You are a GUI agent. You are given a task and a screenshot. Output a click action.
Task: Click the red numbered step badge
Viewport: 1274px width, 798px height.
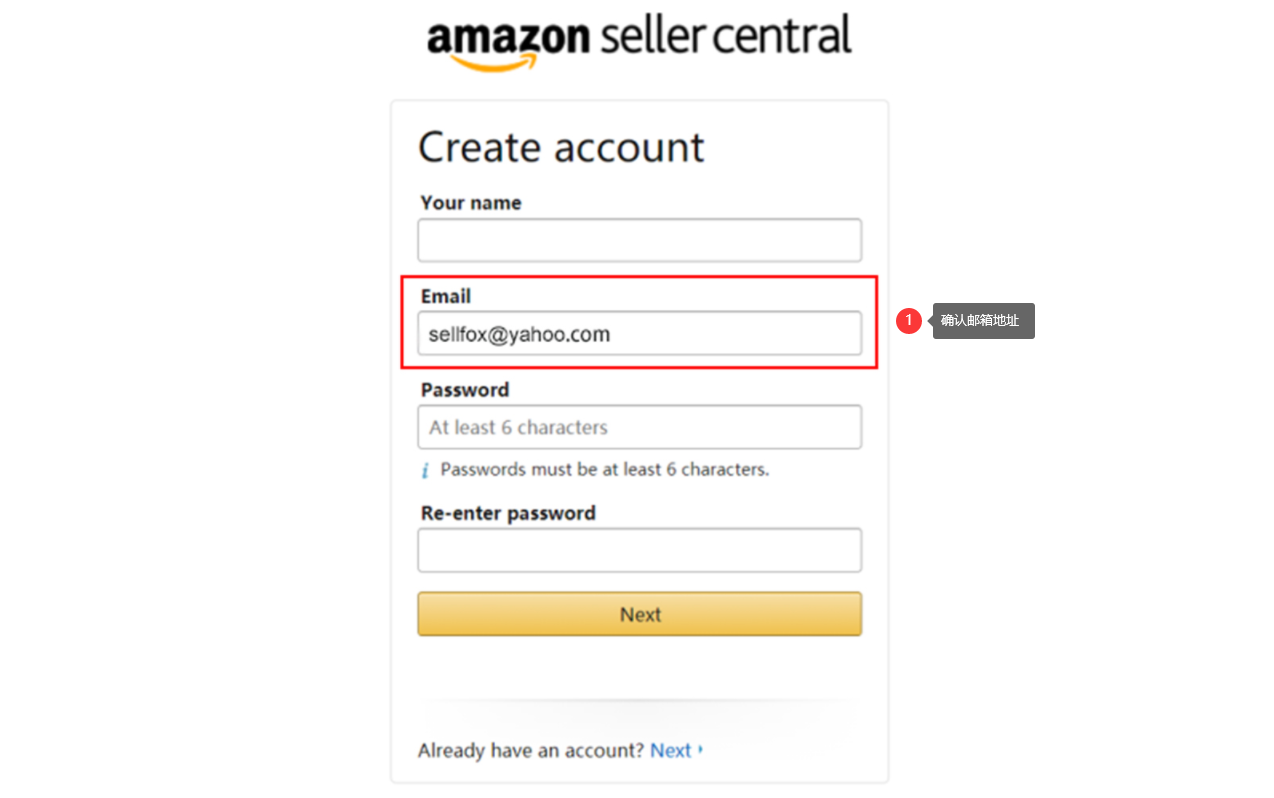[908, 321]
